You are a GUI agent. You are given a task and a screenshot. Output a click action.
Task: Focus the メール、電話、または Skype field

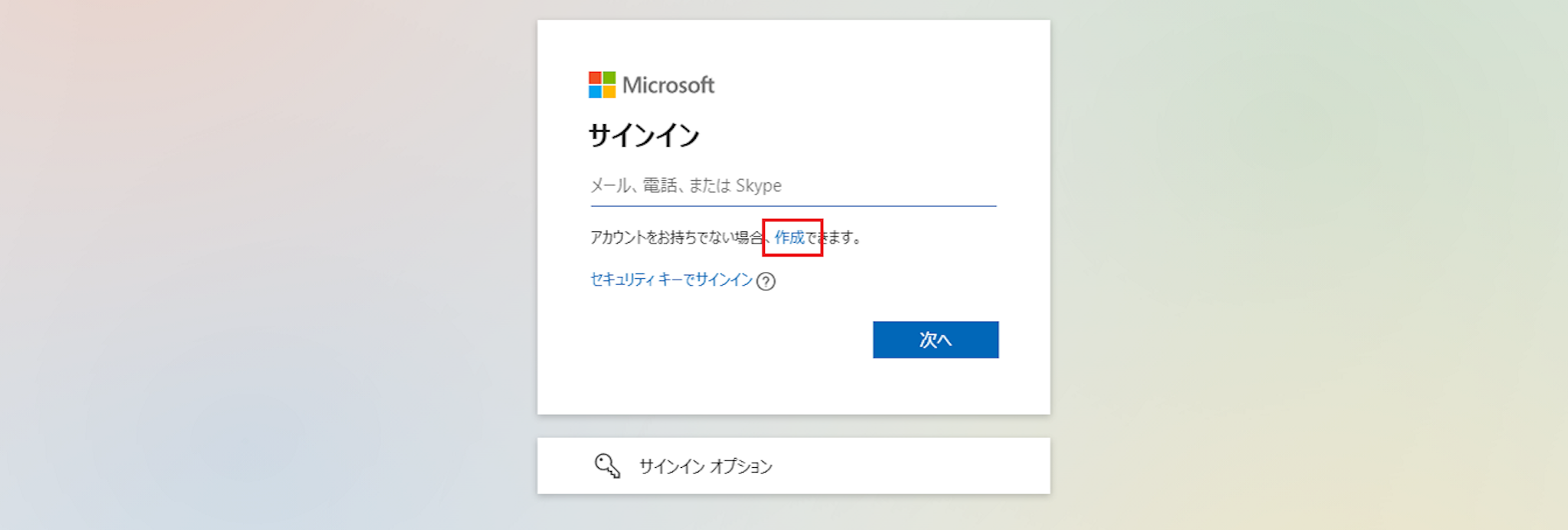point(792,185)
